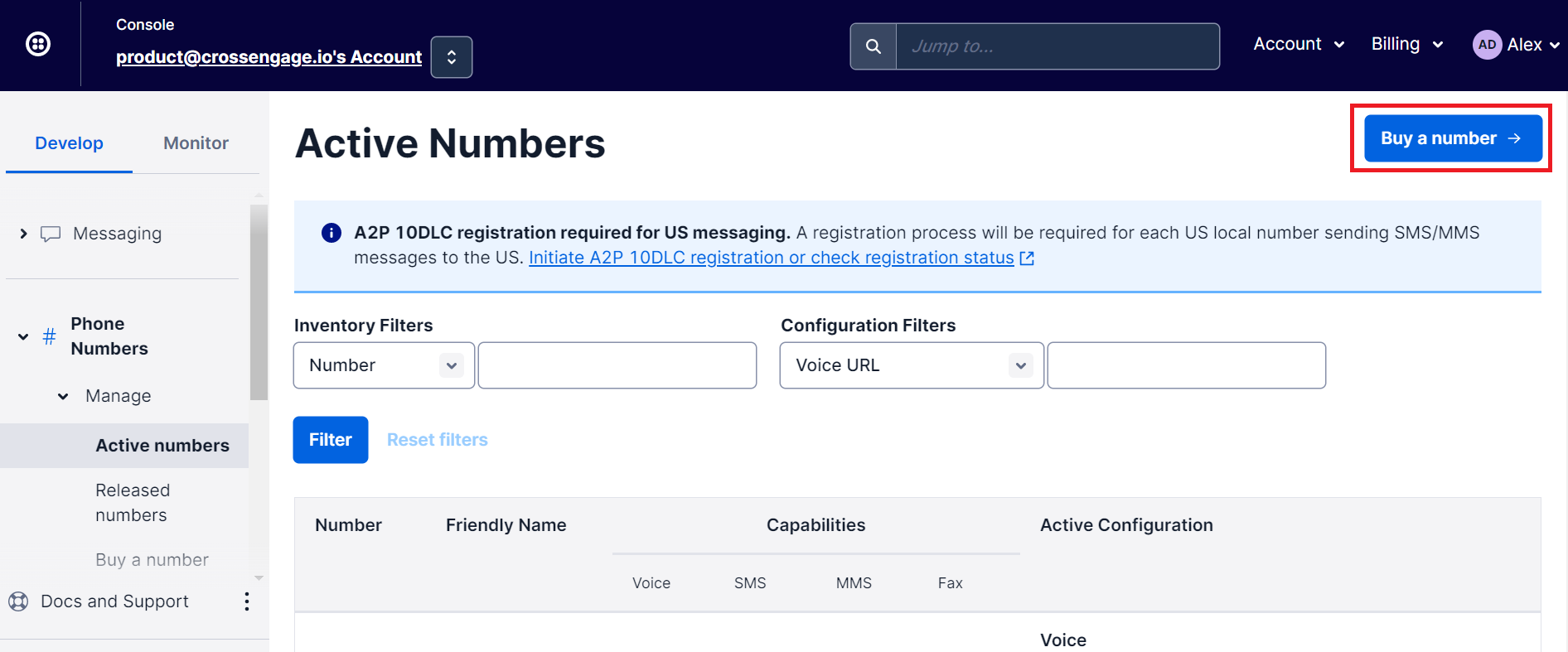1568x652 pixels.
Task: Click the sidebar scroll up arrow
Action: pyautogui.click(x=259, y=196)
